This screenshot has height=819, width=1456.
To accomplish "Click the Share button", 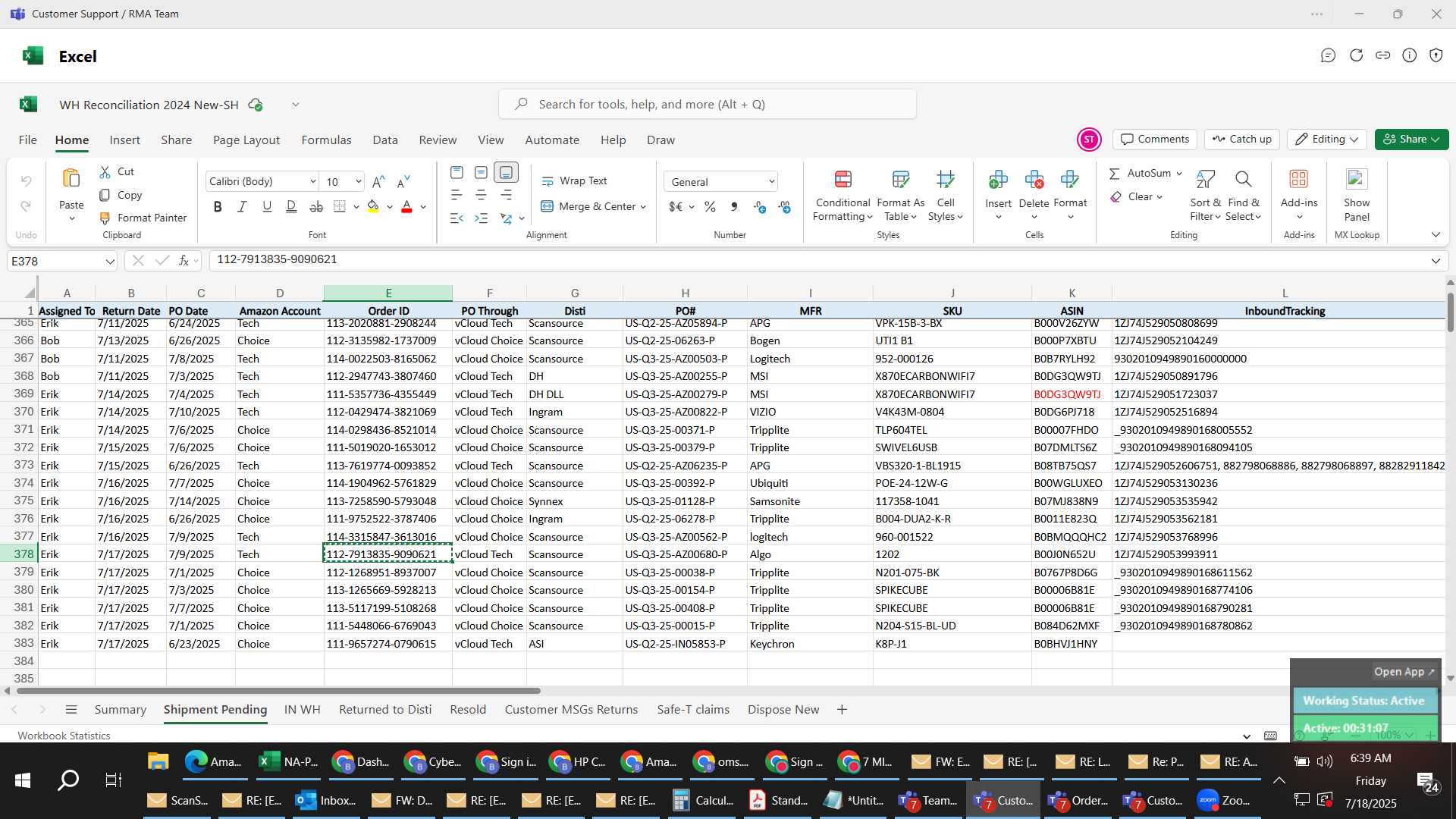I will tap(1411, 140).
